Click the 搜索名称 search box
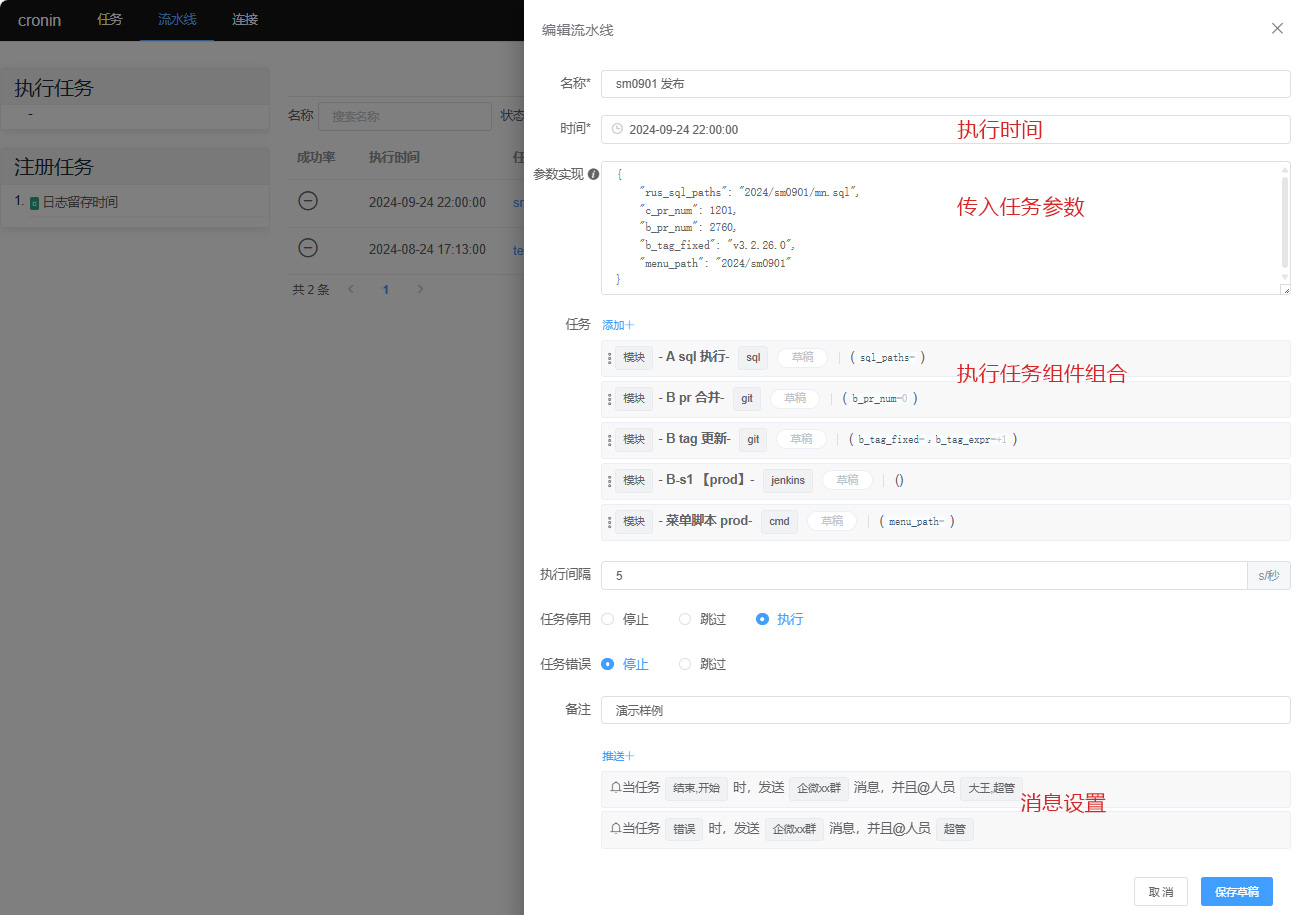The width and height of the screenshot is (1296, 915). point(405,116)
